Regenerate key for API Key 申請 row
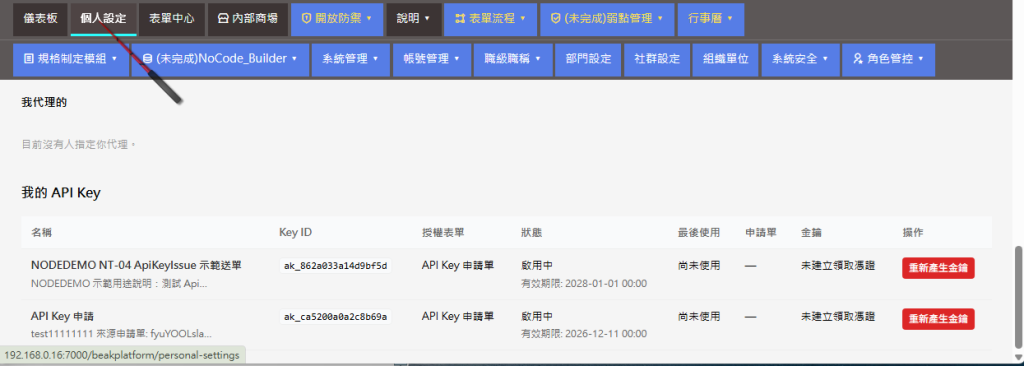Screen dimensions: 1024x366 point(938,319)
